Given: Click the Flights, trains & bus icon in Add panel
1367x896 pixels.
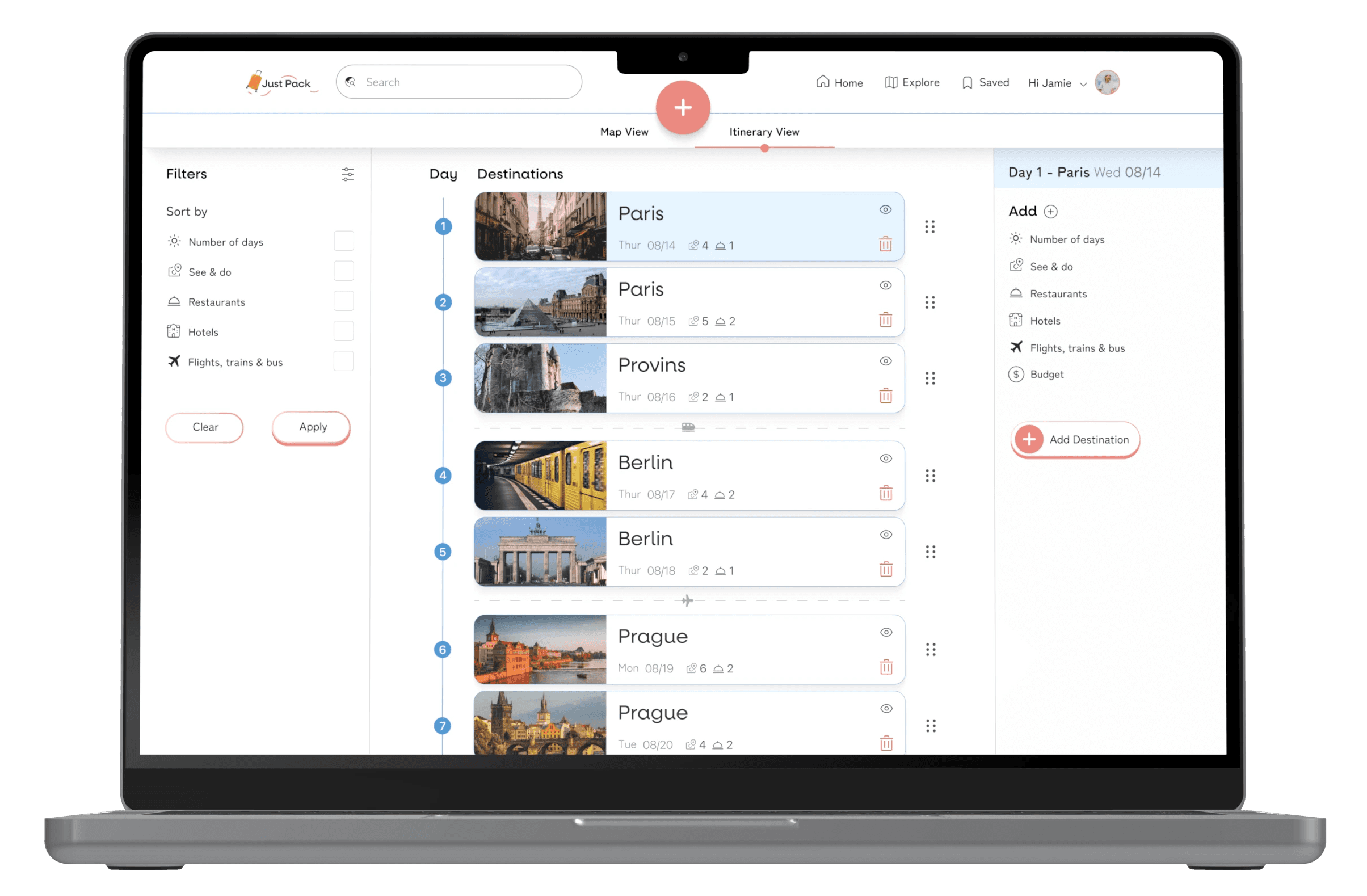Looking at the screenshot, I should coord(1016,347).
